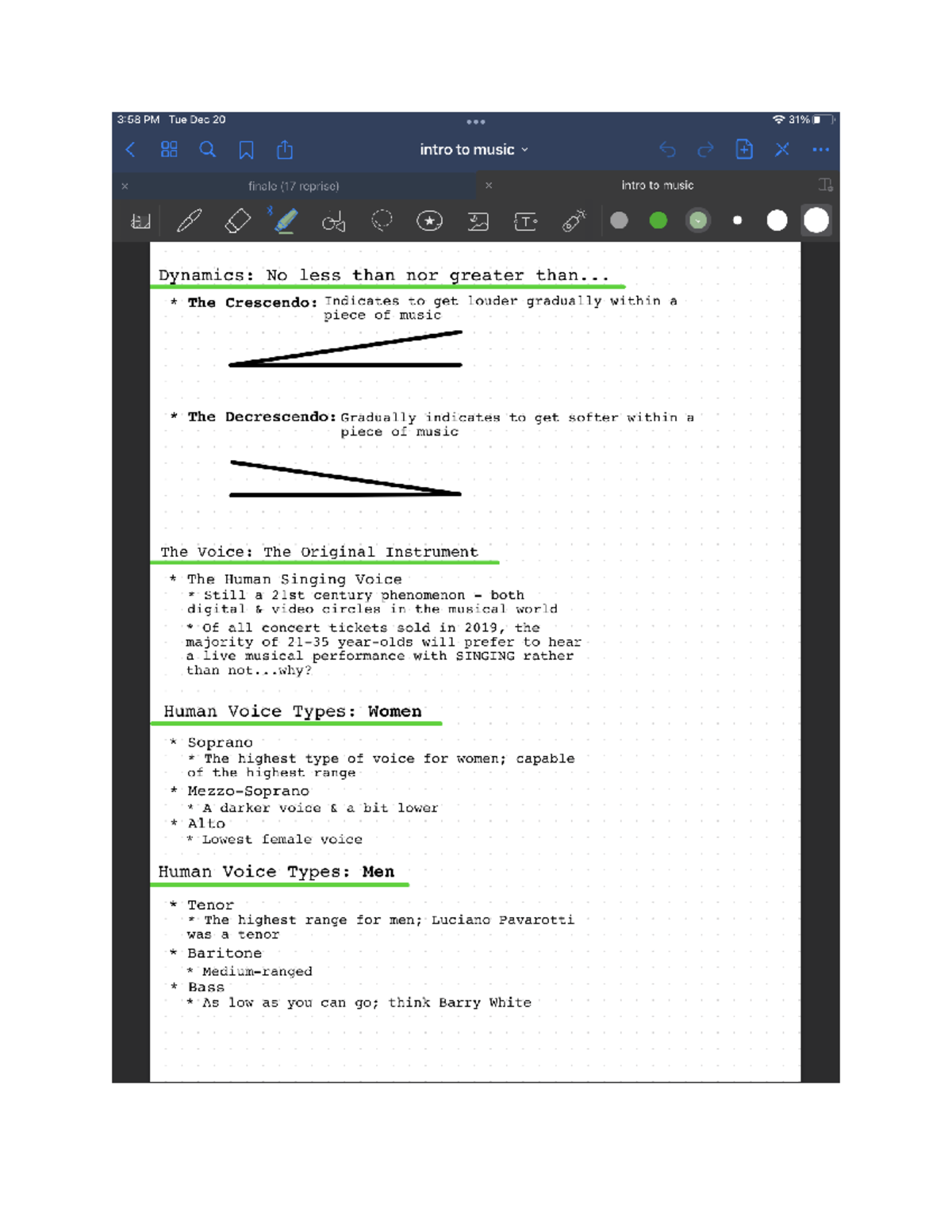Select the Pen tool
The image size is (952, 1232).
click(x=189, y=221)
